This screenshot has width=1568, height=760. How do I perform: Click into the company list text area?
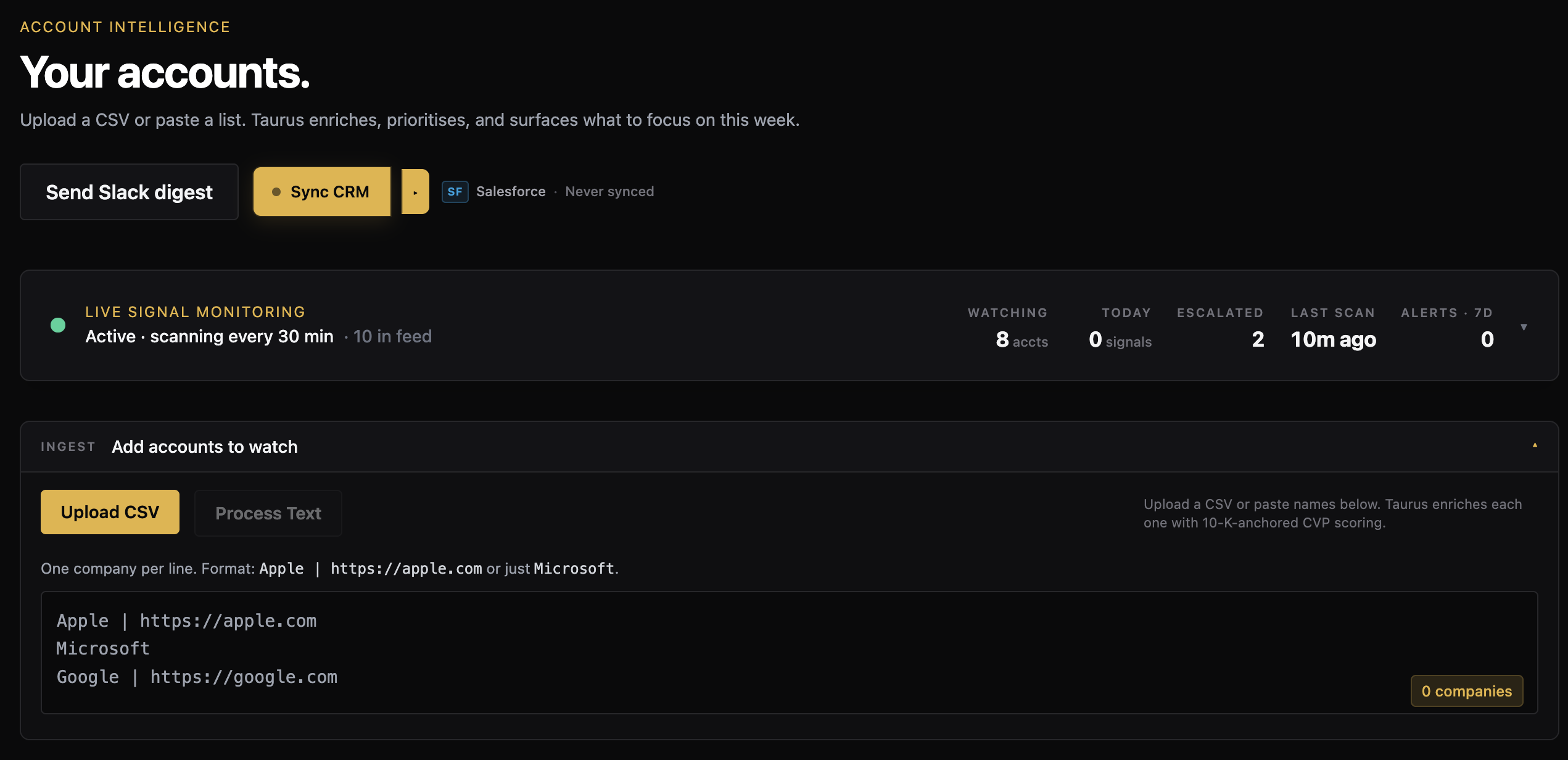point(789,653)
